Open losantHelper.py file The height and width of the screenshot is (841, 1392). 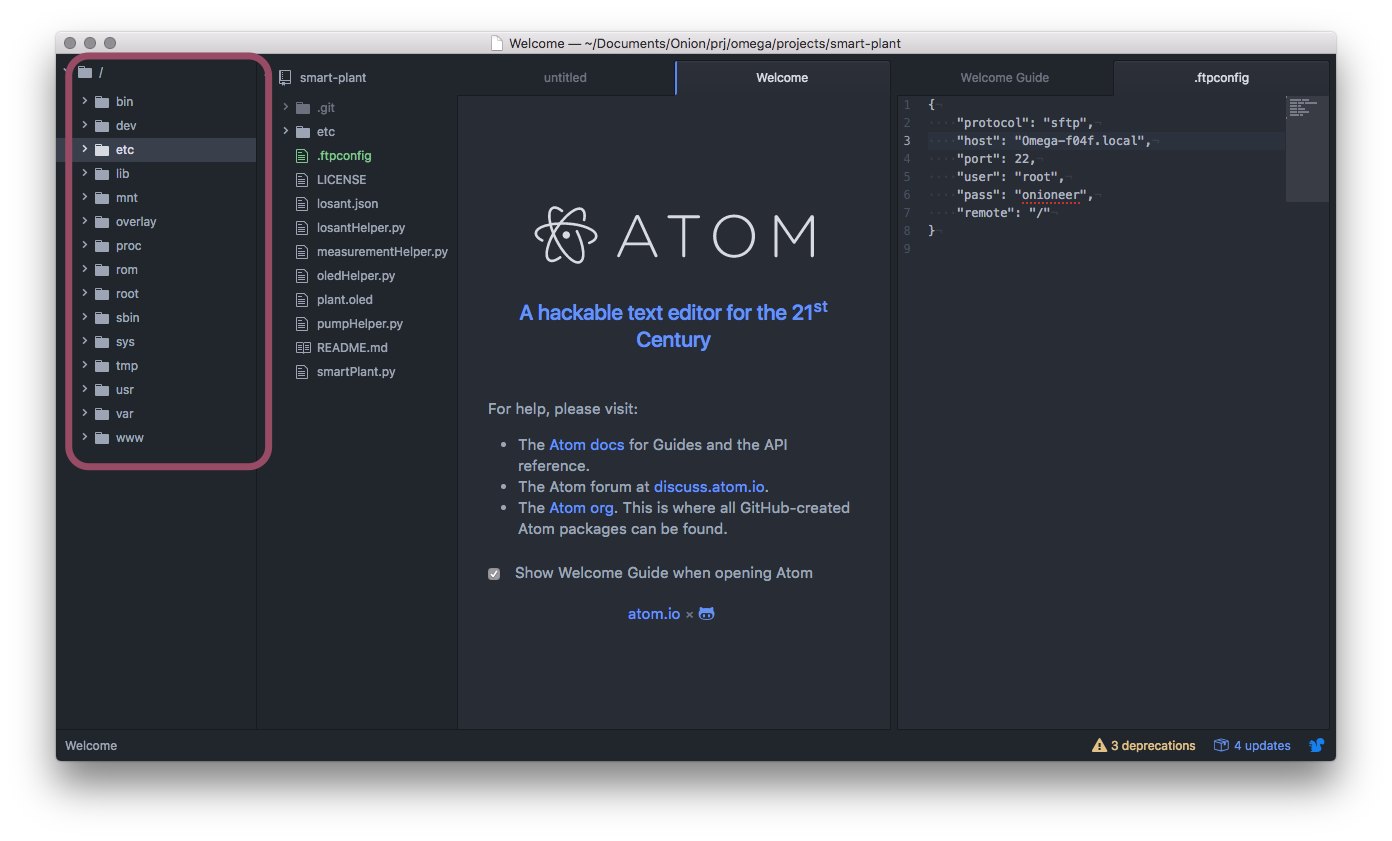(x=361, y=228)
